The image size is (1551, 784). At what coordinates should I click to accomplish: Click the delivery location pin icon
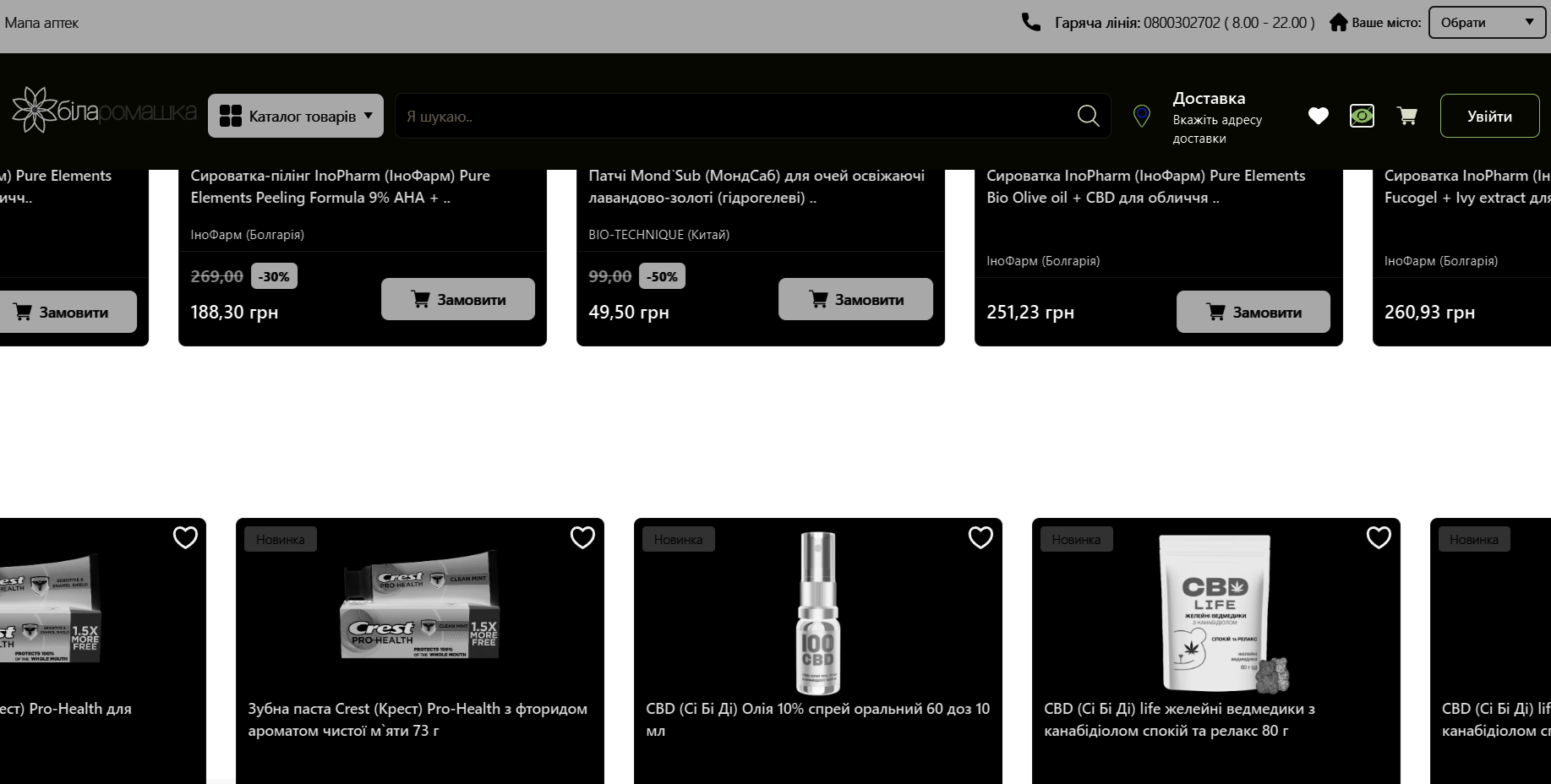[x=1141, y=116]
